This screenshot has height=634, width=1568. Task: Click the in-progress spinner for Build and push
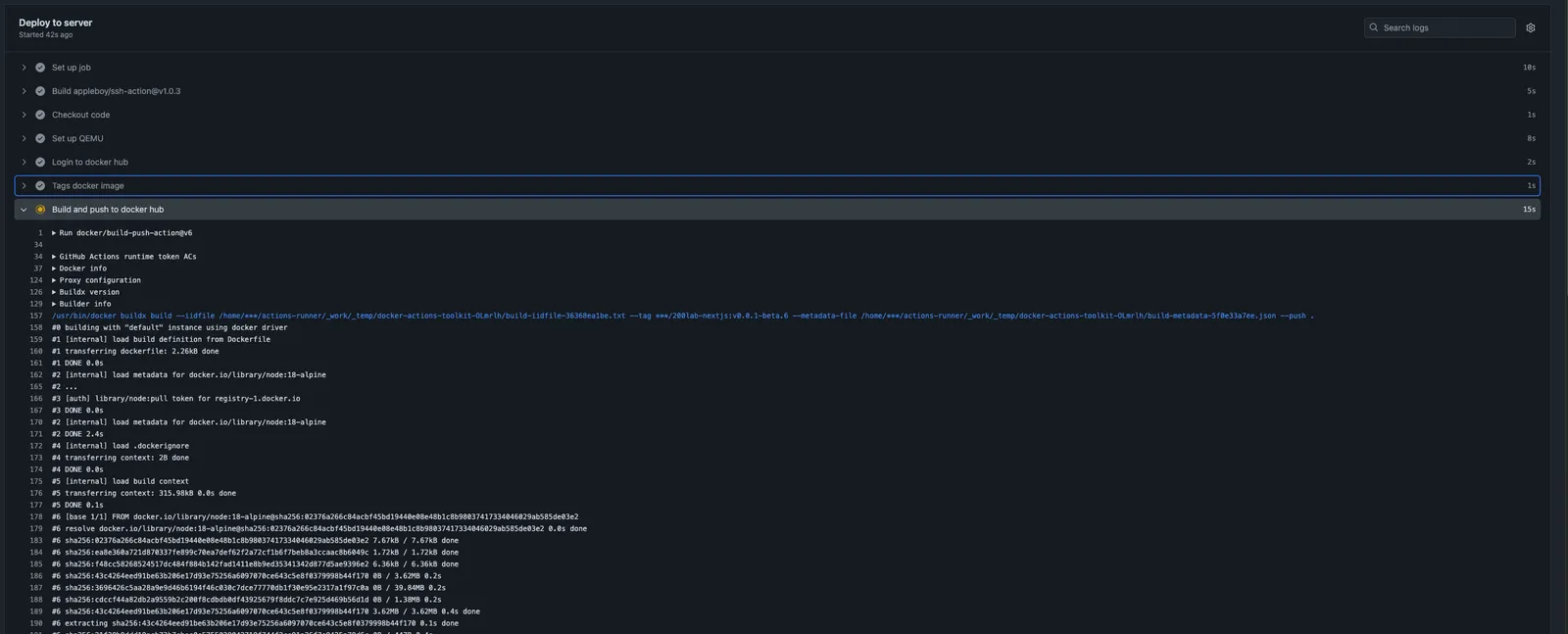tap(40, 209)
